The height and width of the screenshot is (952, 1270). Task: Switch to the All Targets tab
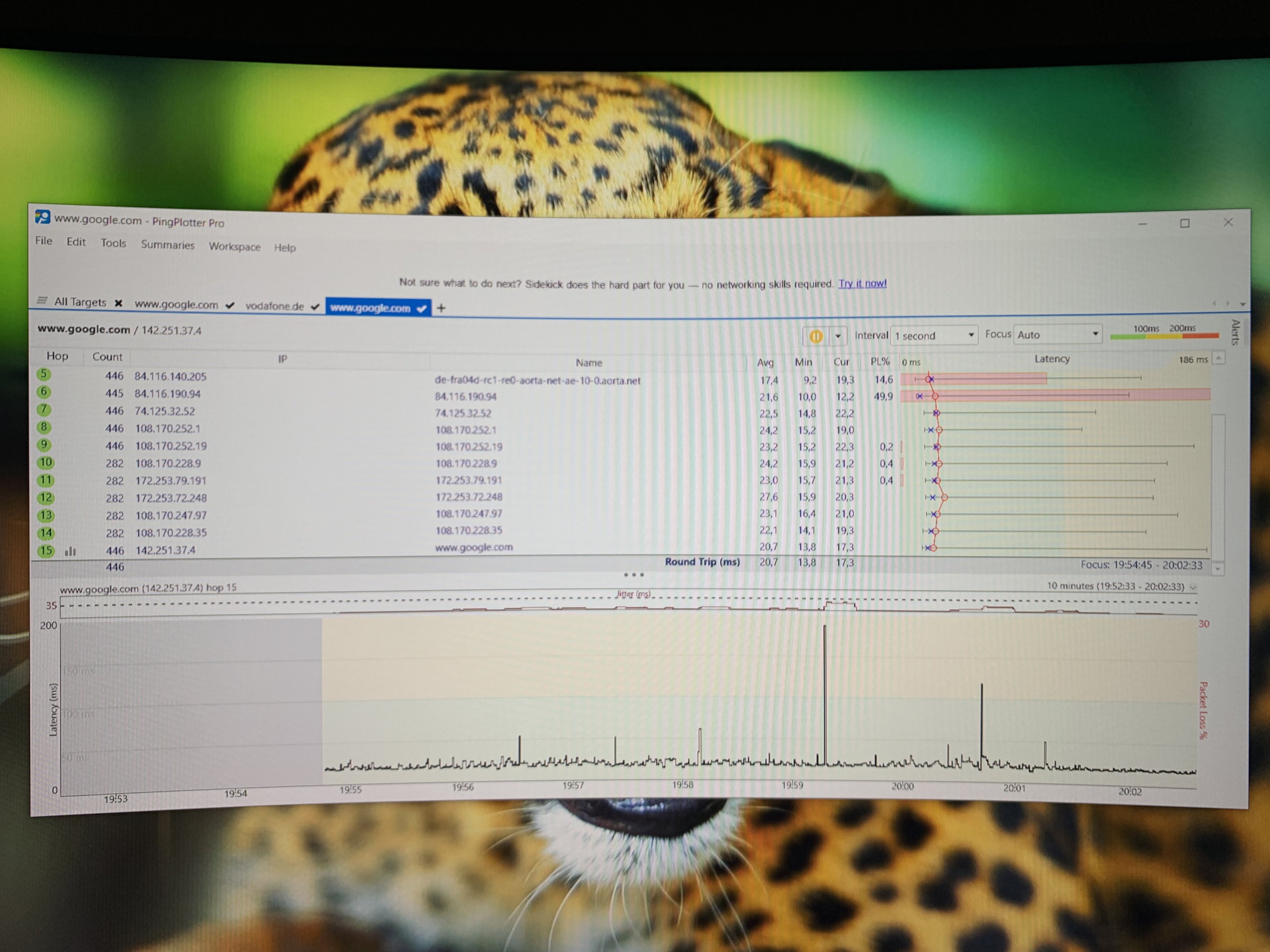(80, 302)
